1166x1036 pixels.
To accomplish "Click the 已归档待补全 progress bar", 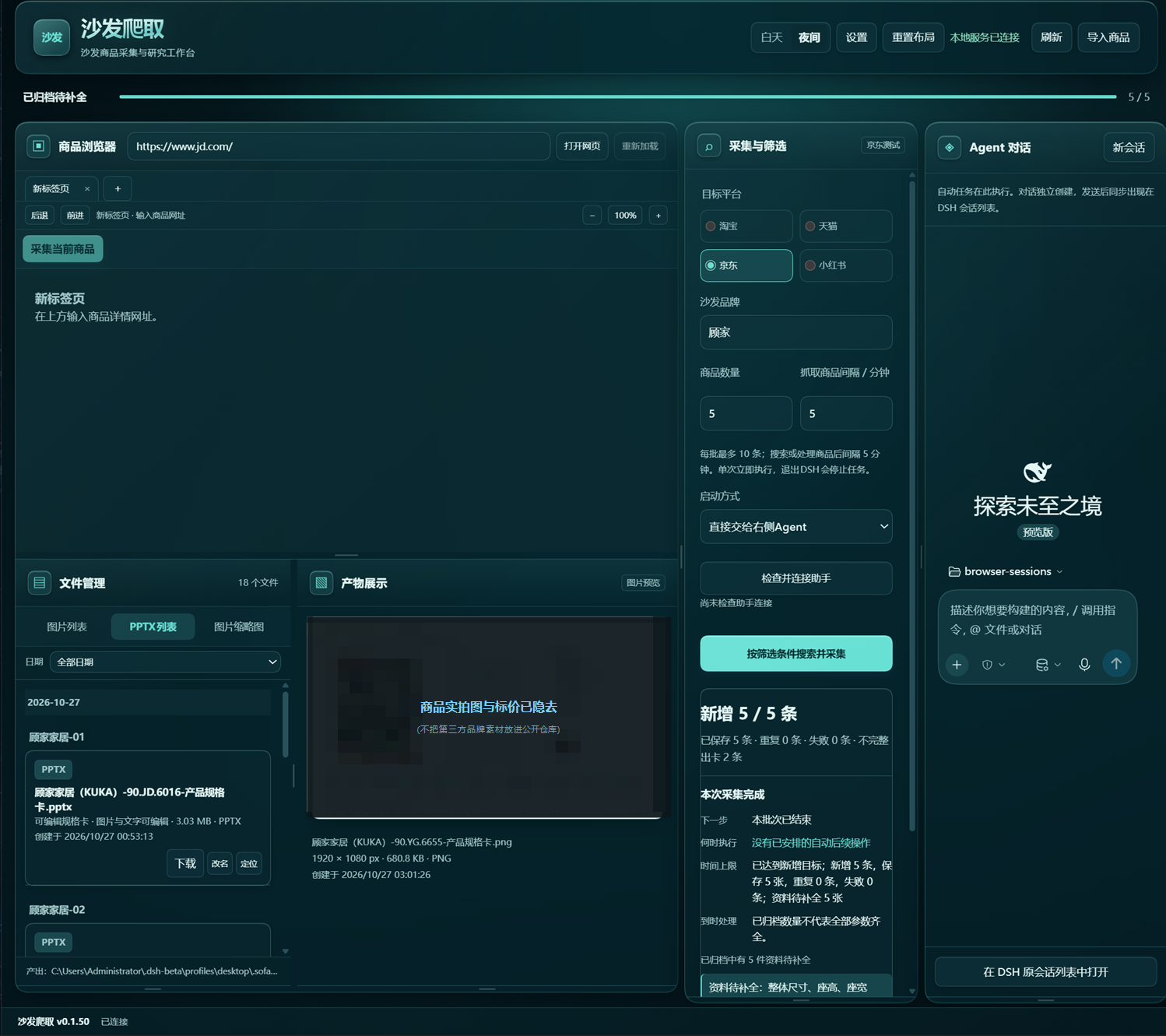I will 618,97.
